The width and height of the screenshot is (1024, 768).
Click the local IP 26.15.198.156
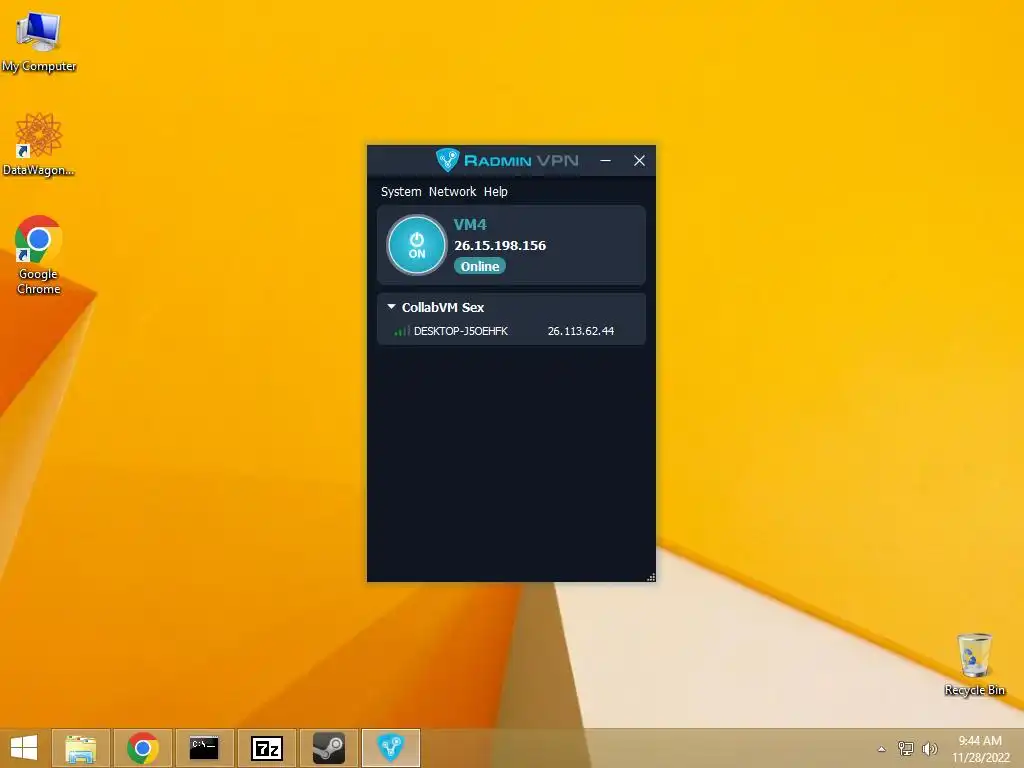500,246
